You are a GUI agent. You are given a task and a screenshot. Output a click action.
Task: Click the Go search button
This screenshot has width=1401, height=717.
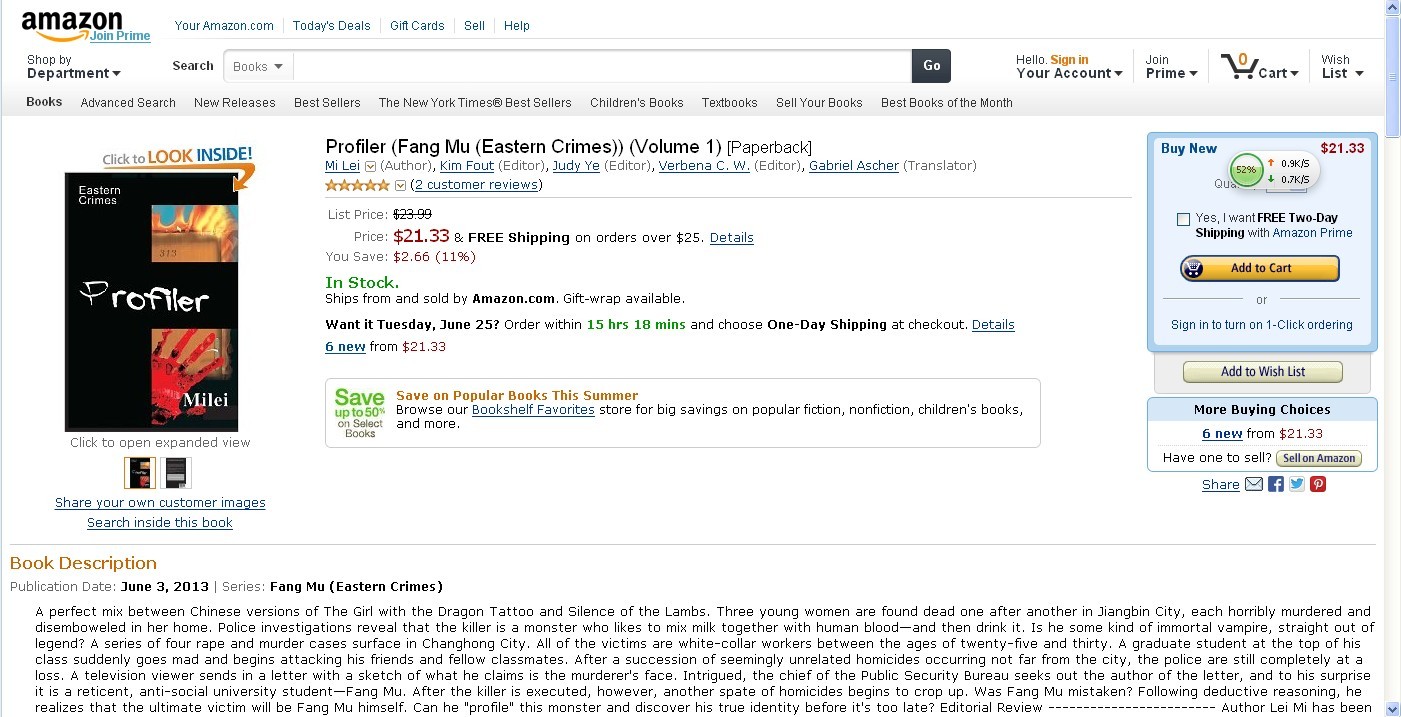pos(931,66)
